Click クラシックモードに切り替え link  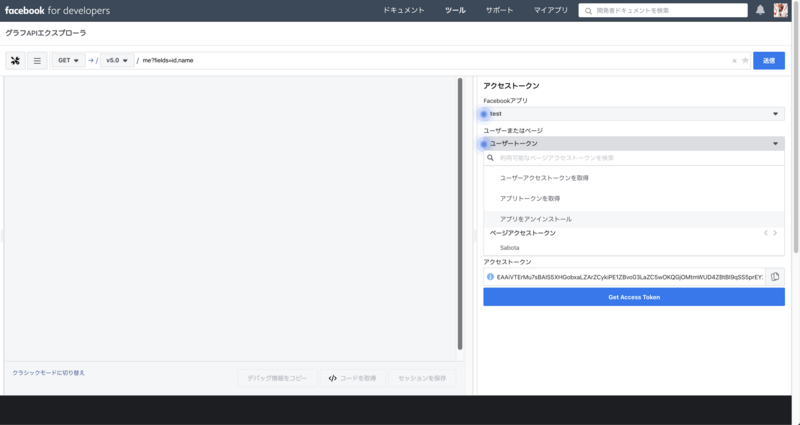(48, 373)
